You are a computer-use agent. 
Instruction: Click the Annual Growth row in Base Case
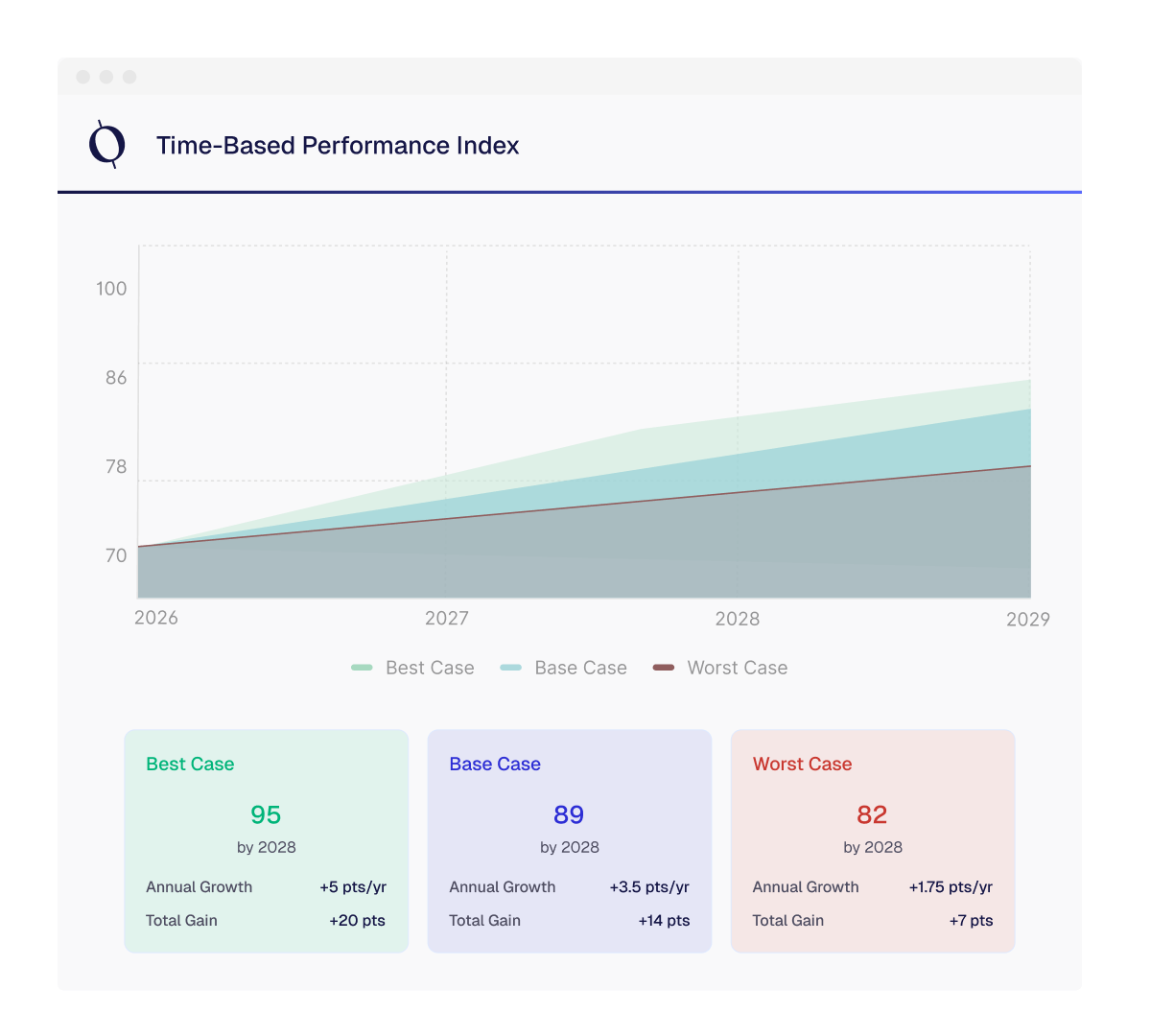point(569,887)
